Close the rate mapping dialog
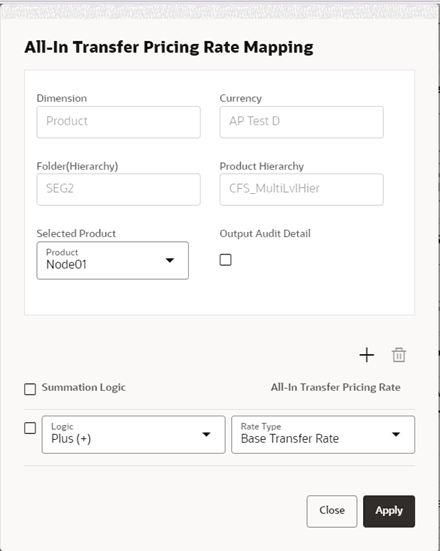Screen dimensions: 440x551 coord(332,511)
